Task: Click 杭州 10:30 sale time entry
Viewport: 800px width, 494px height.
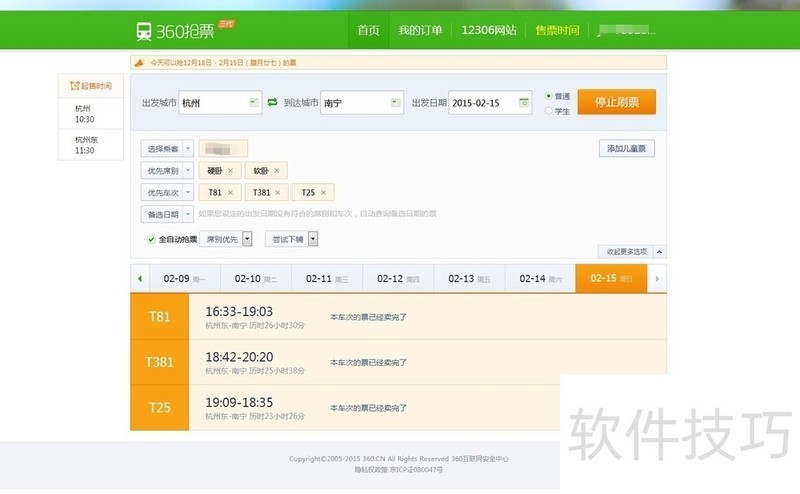Action: (91, 114)
